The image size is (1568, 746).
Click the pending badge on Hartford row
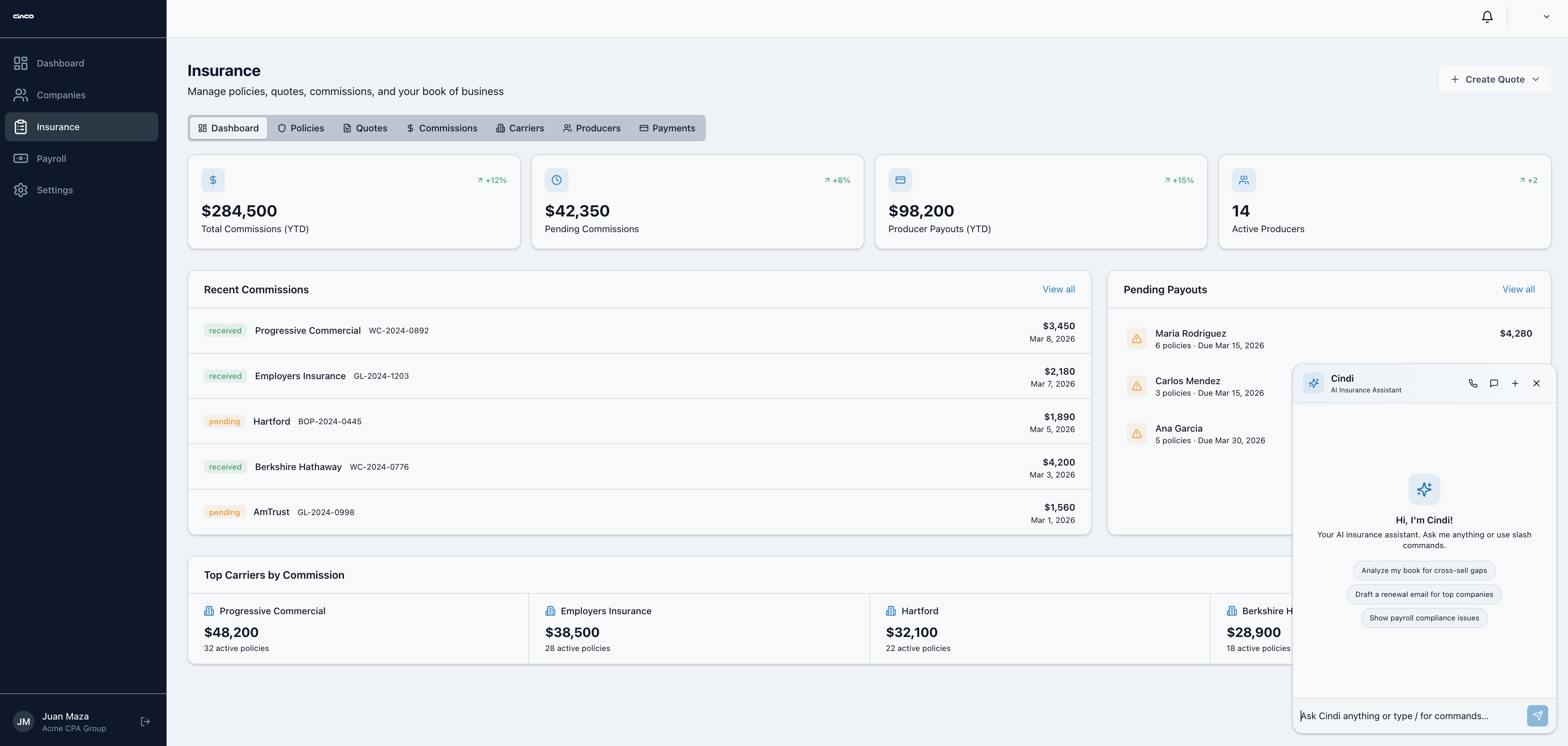(x=224, y=422)
